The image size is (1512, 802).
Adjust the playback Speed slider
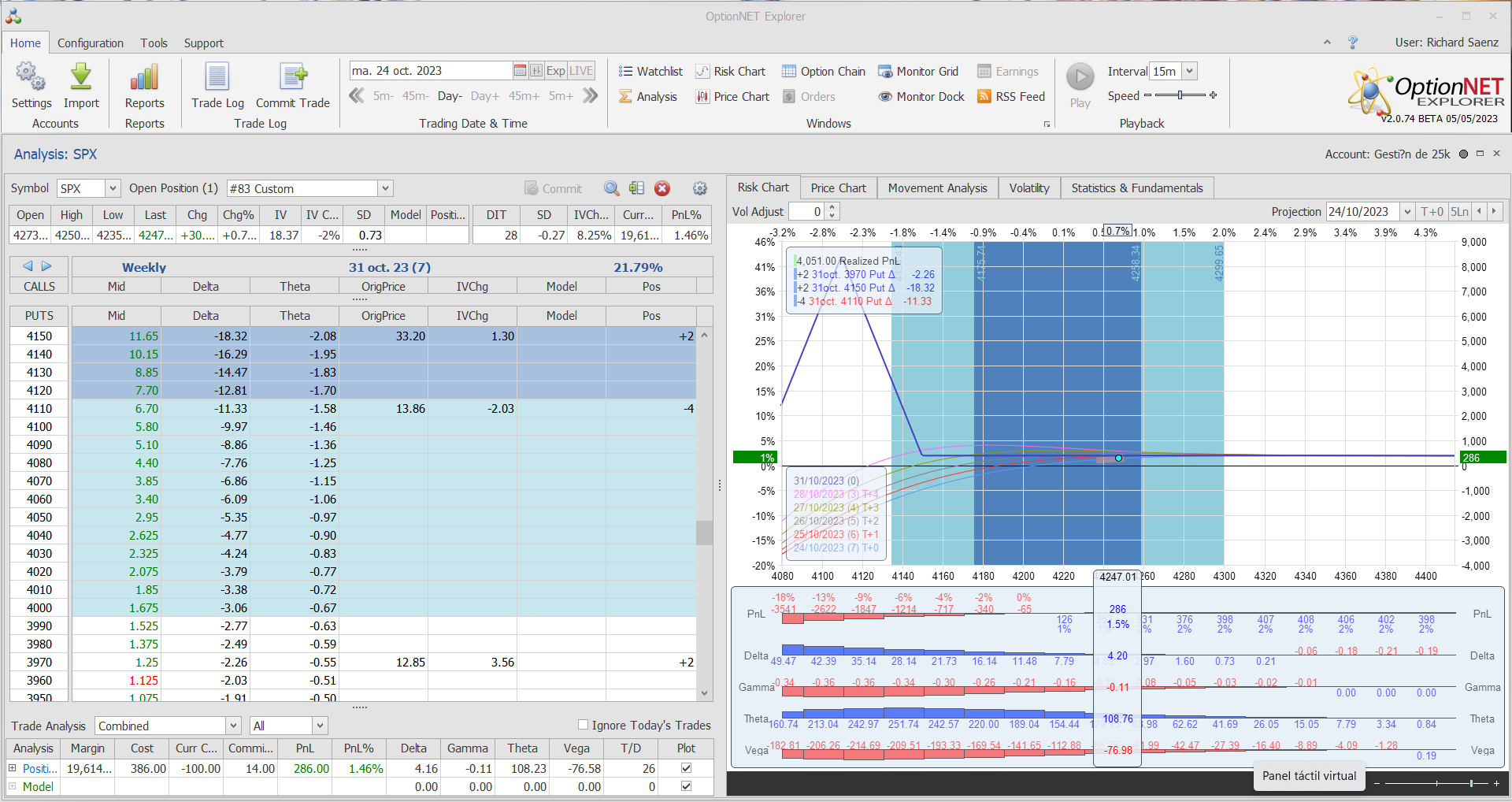click(1180, 95)
